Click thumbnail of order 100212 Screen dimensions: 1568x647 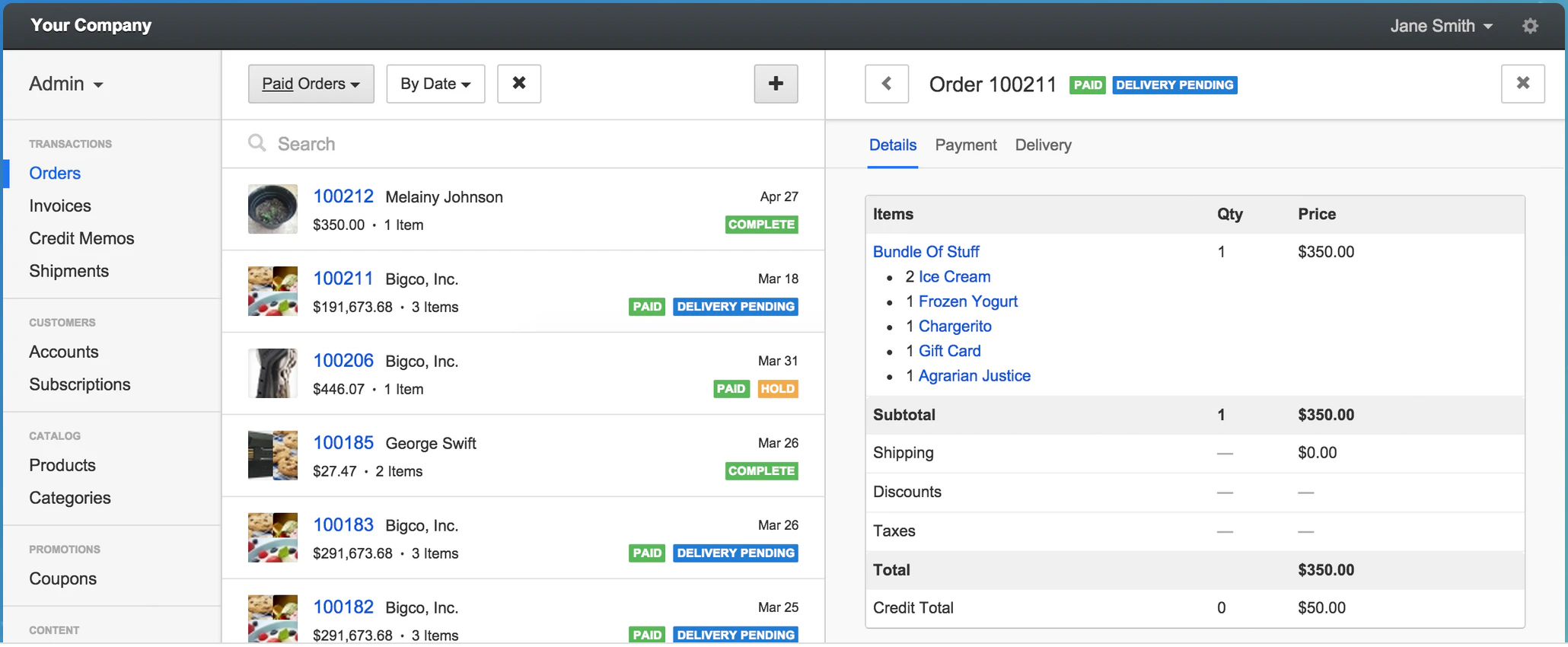coord(272,209)
